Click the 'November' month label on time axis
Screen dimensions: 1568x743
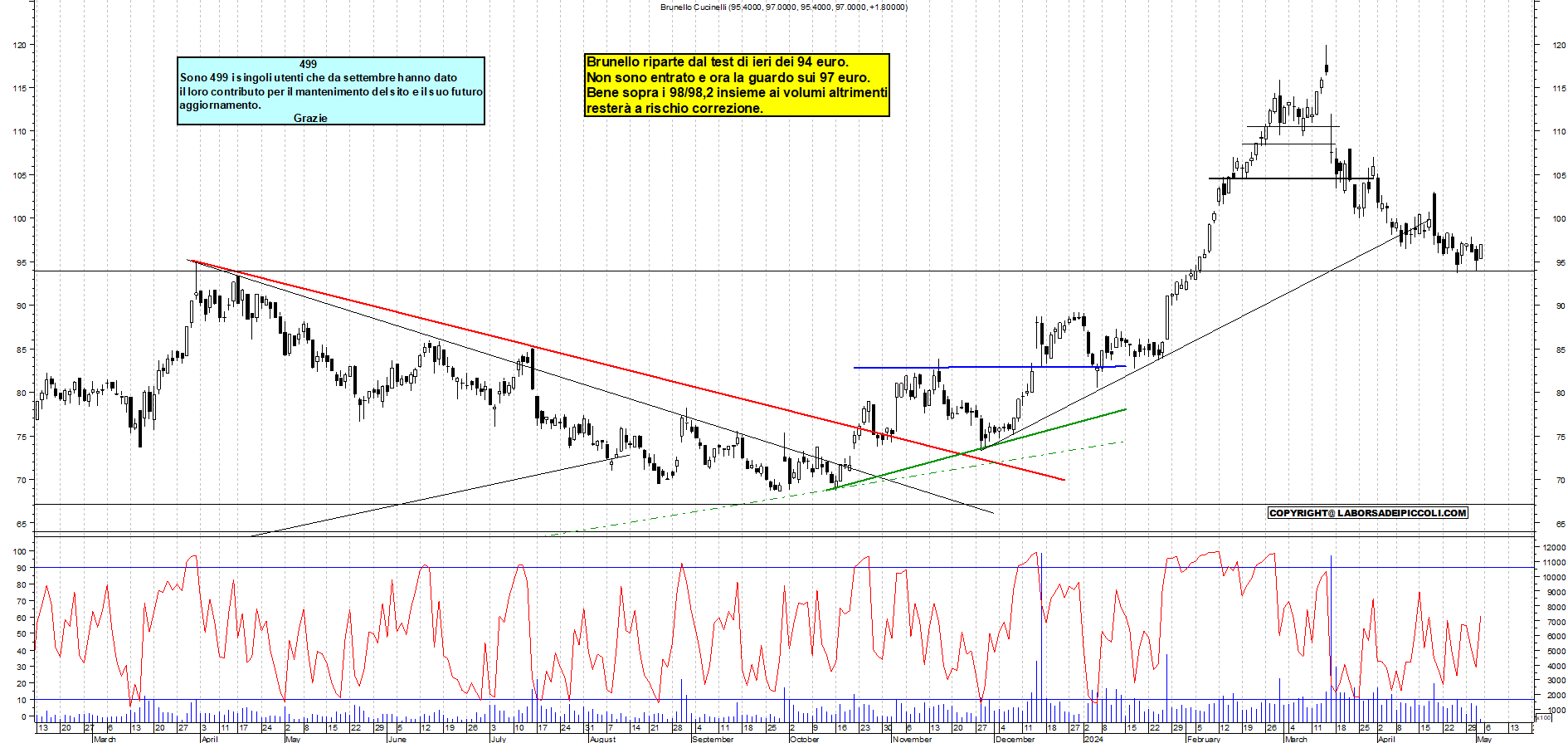click(x=912, y=739)
